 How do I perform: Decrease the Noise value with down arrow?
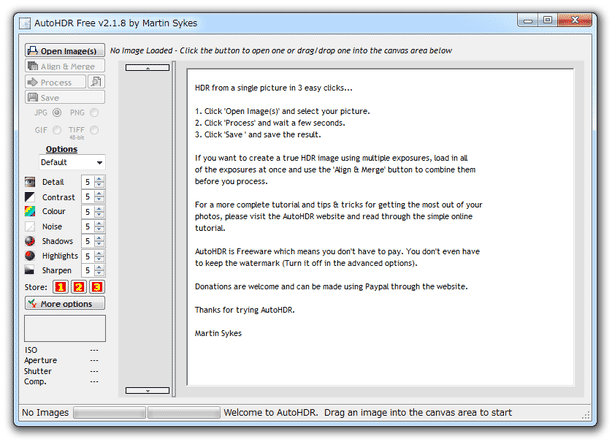(100, 230)
